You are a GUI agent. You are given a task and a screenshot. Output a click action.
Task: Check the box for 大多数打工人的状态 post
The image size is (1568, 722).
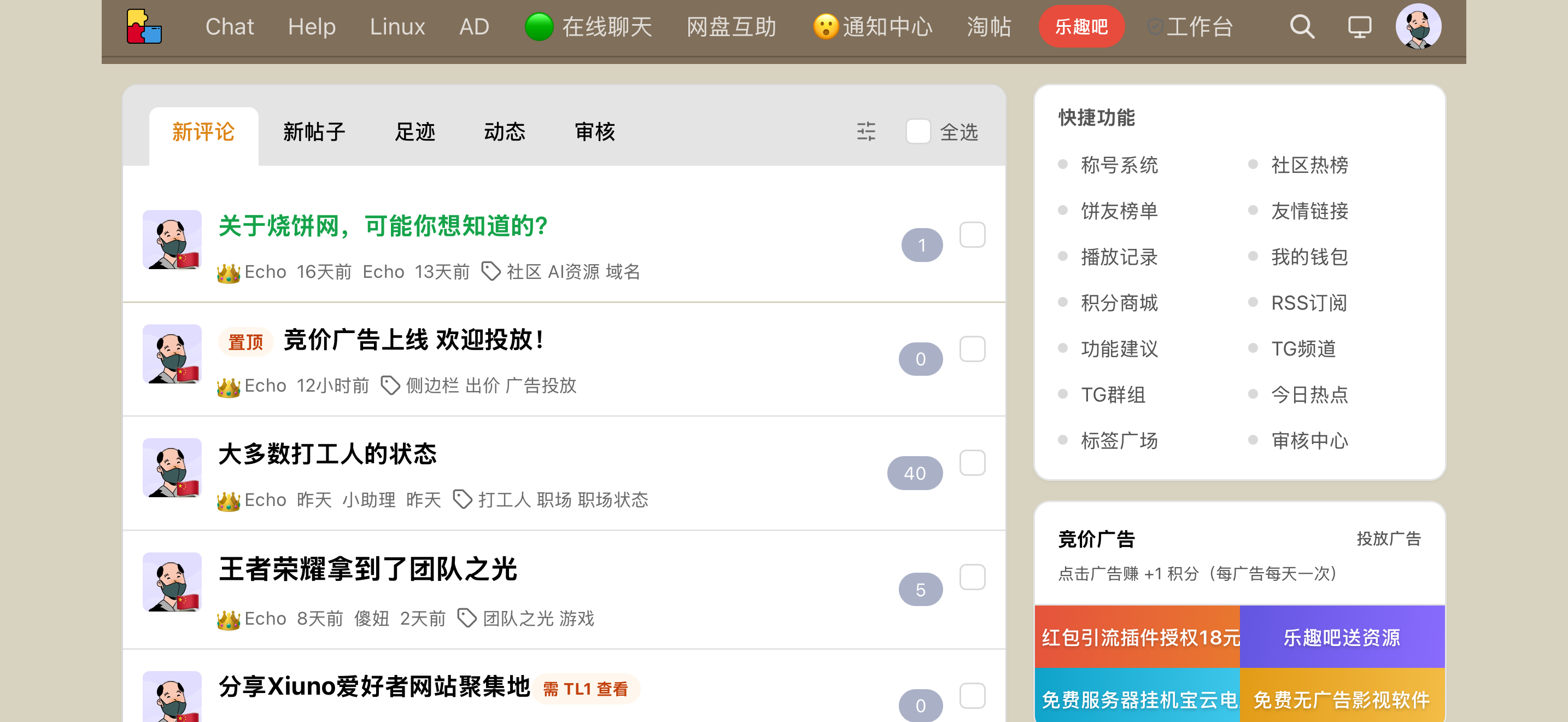(x=972, y=463)
